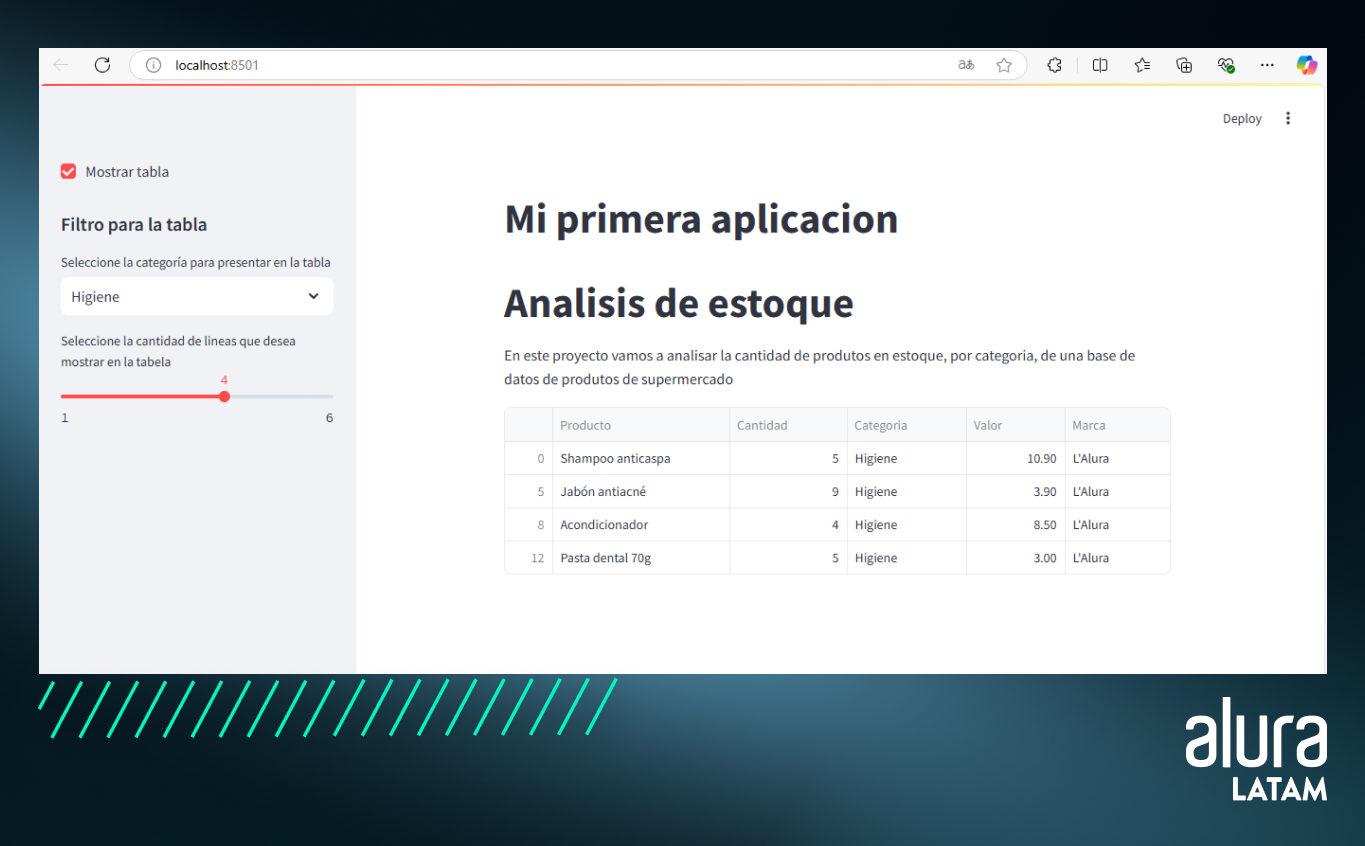Image resolution: width=1365 pixels, height=846 pixels.
Task: Uncheck the Mostrar tabla checkbox
Action: [69, 171]
